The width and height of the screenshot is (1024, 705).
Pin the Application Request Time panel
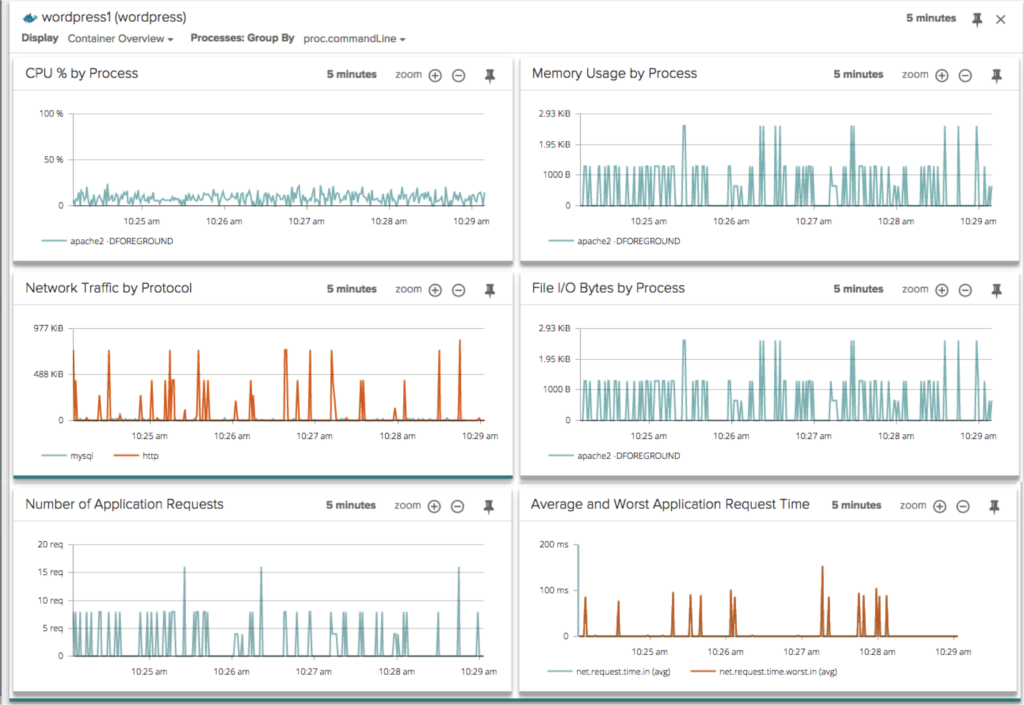coord(994,507)
